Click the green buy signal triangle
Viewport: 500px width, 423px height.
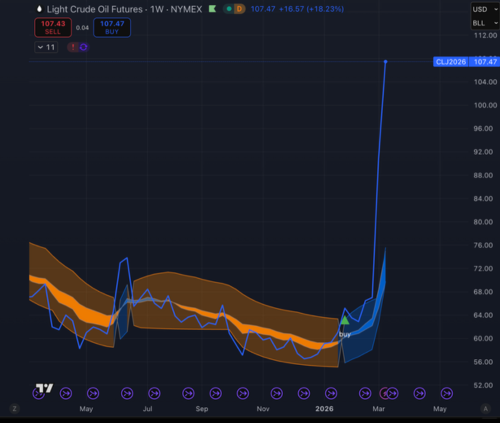(345, 320)
